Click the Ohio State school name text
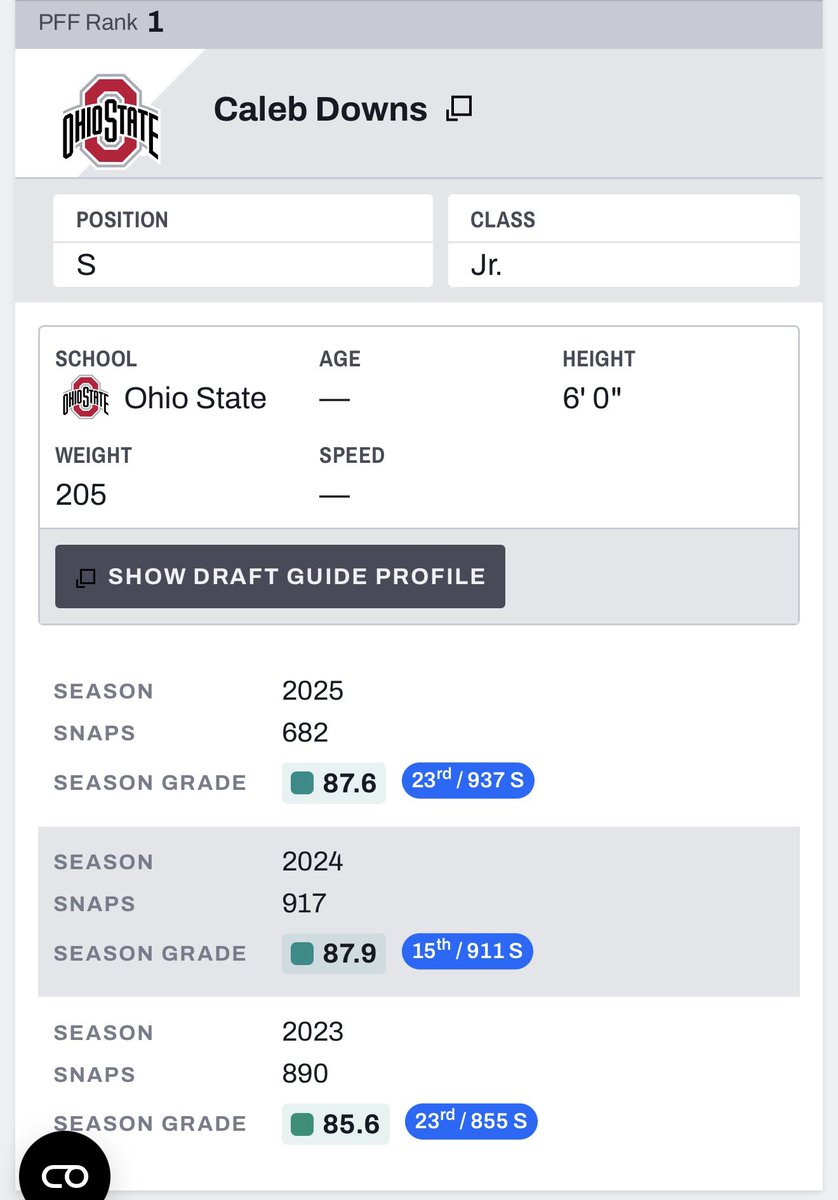 tap(195, 398)
